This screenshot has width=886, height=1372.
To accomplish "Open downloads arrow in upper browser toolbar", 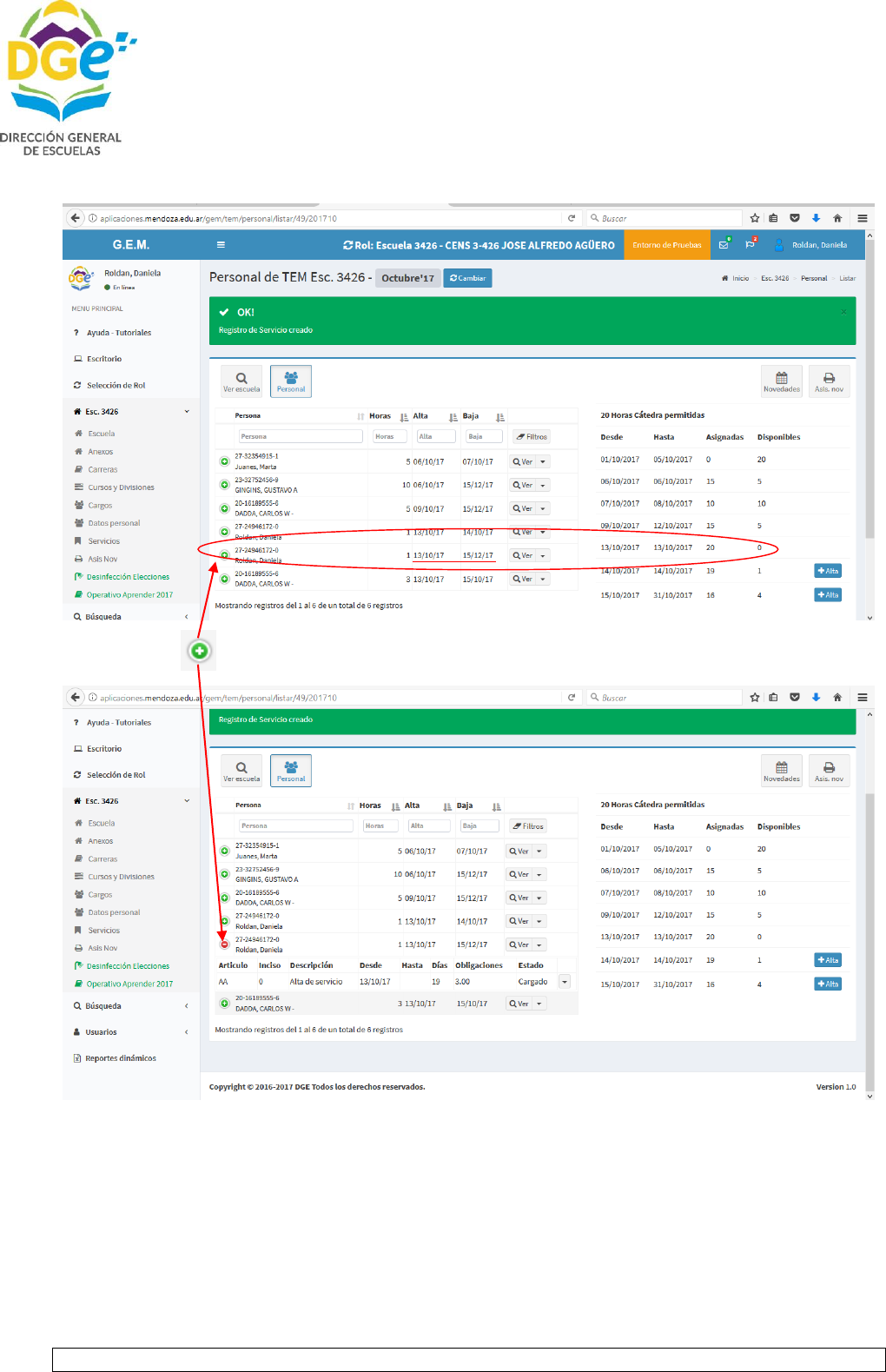I will 816,218.
